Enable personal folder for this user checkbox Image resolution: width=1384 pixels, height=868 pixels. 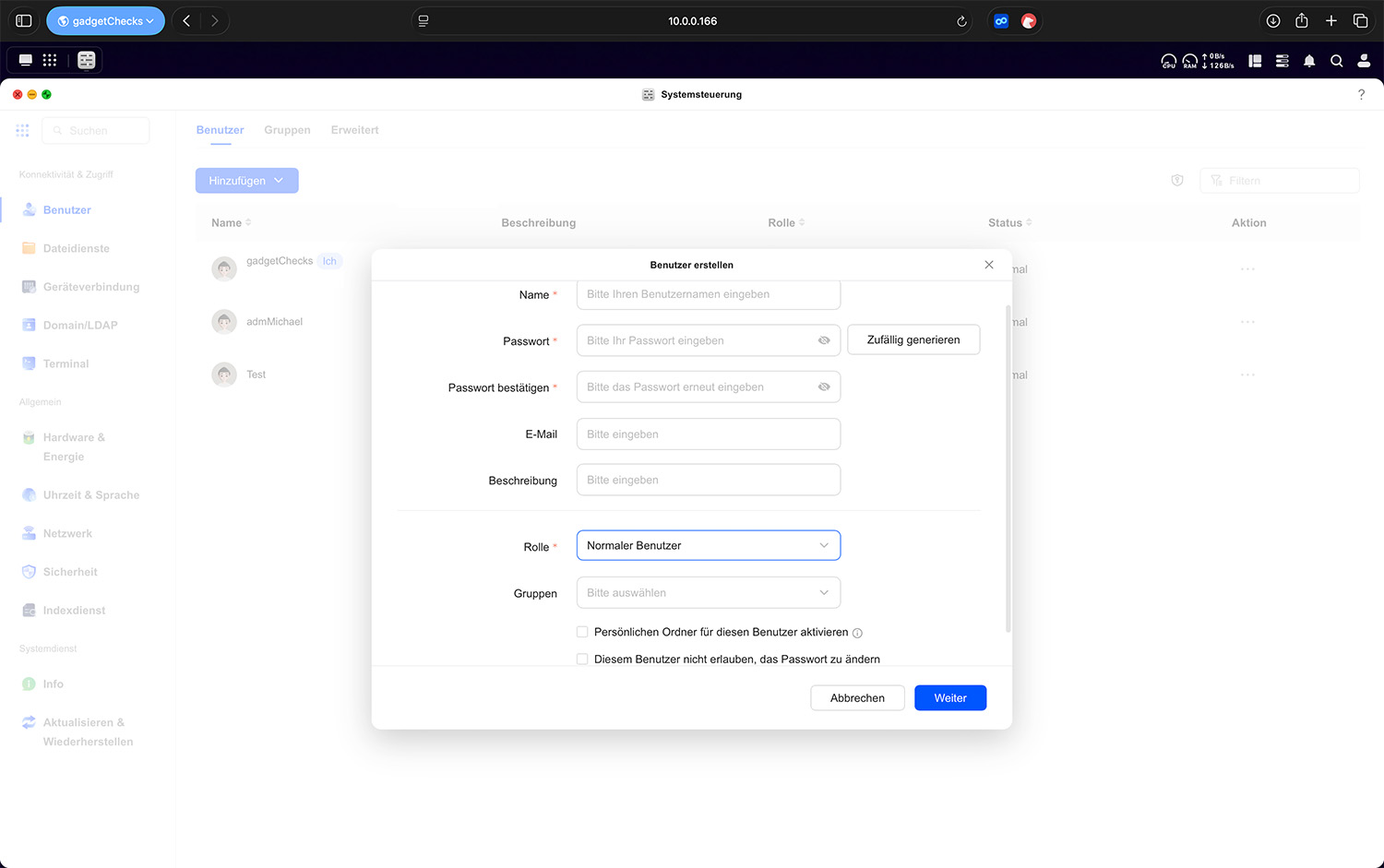tap(582, 632)
